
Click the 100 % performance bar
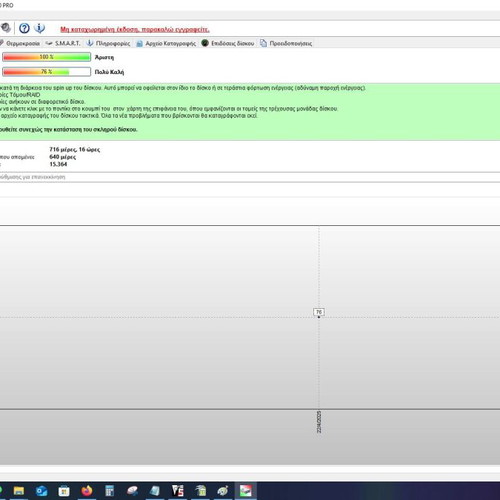[x=46, y=57]
